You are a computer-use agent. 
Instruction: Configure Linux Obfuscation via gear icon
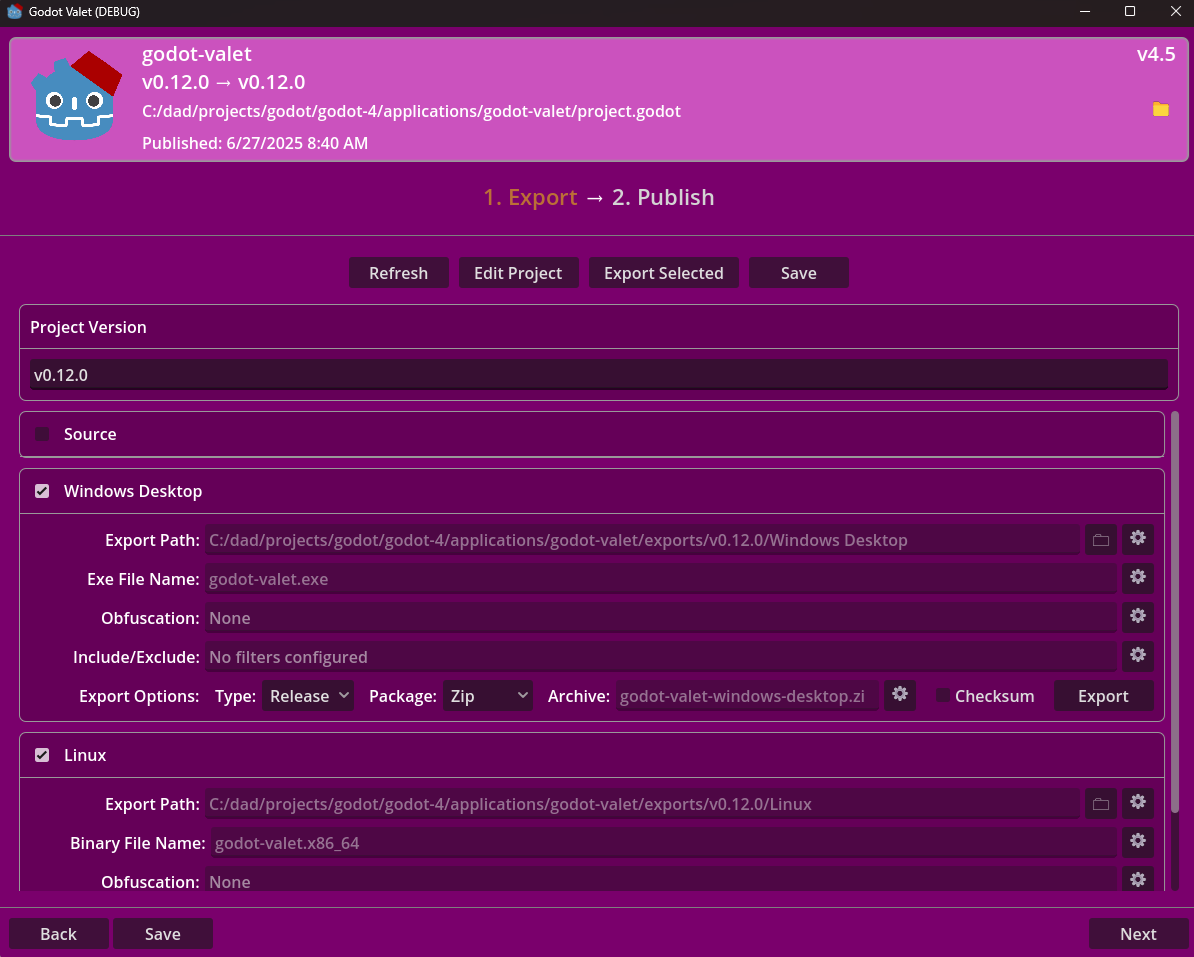1138,879
